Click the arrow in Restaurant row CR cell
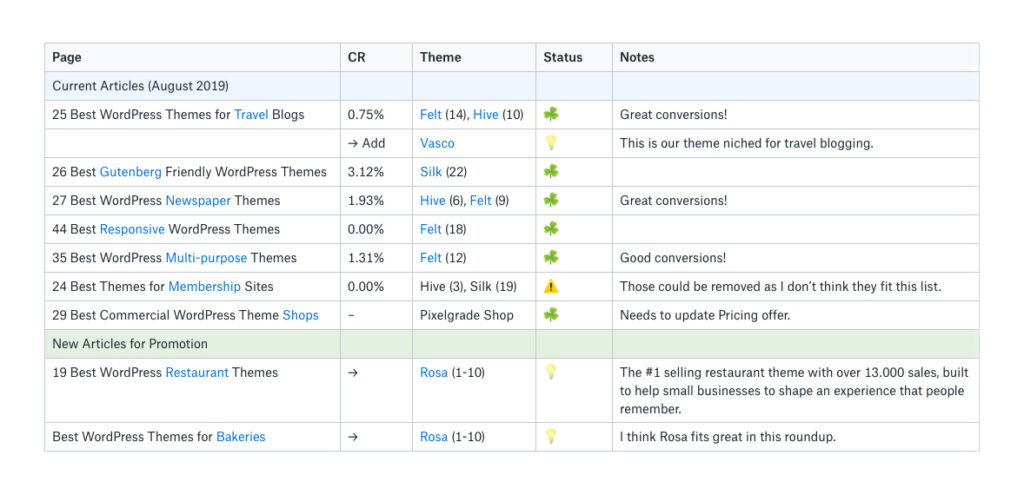The height and width of the screenshot is (495, 1024). tap(353, 373)
